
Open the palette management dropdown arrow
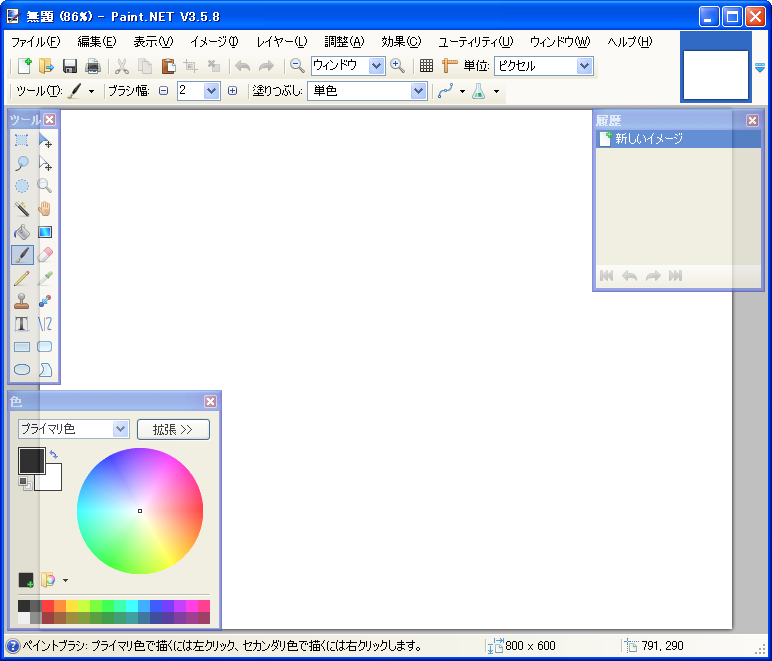65,580
